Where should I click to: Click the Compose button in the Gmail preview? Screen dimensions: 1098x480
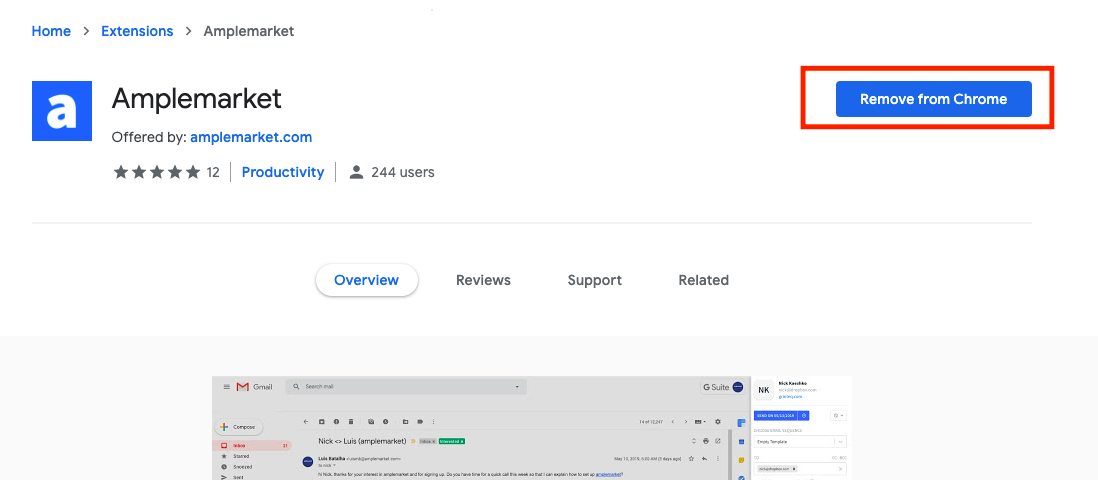239,427
